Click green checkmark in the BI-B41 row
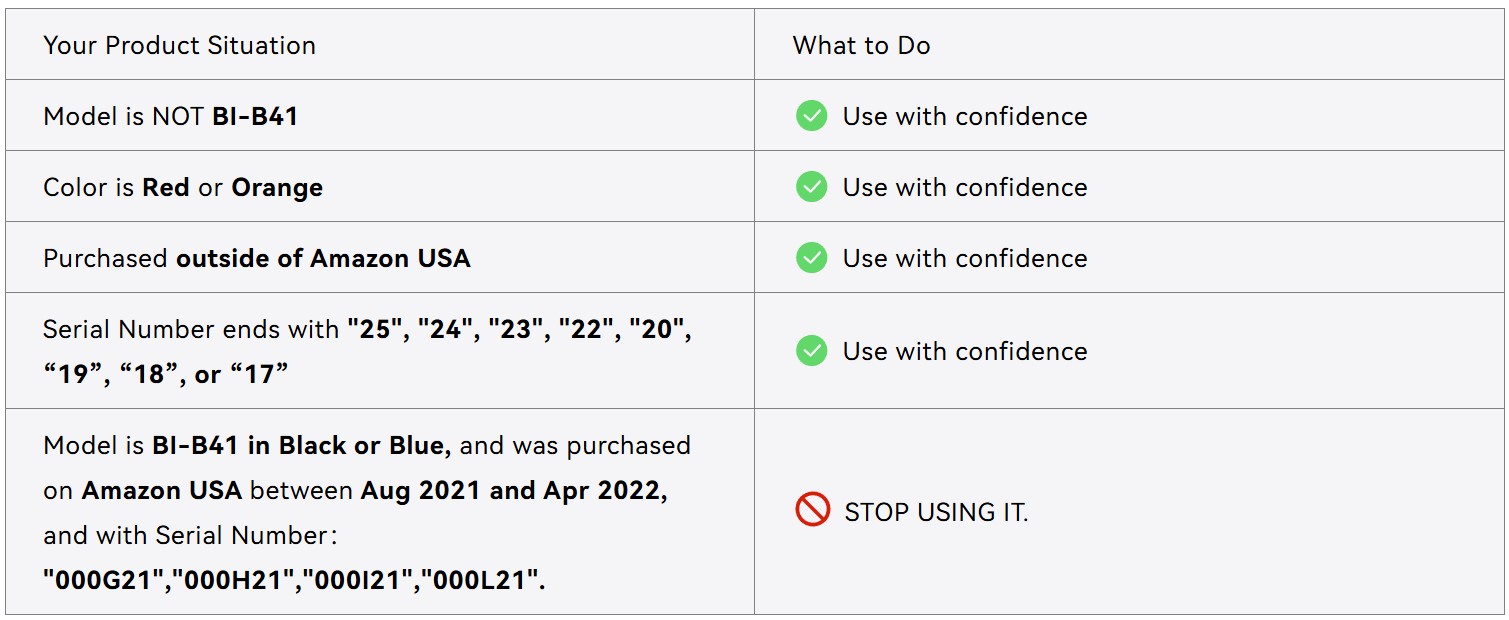The image size is (1509, 620). pyautogui.click(x=811, y=116)
